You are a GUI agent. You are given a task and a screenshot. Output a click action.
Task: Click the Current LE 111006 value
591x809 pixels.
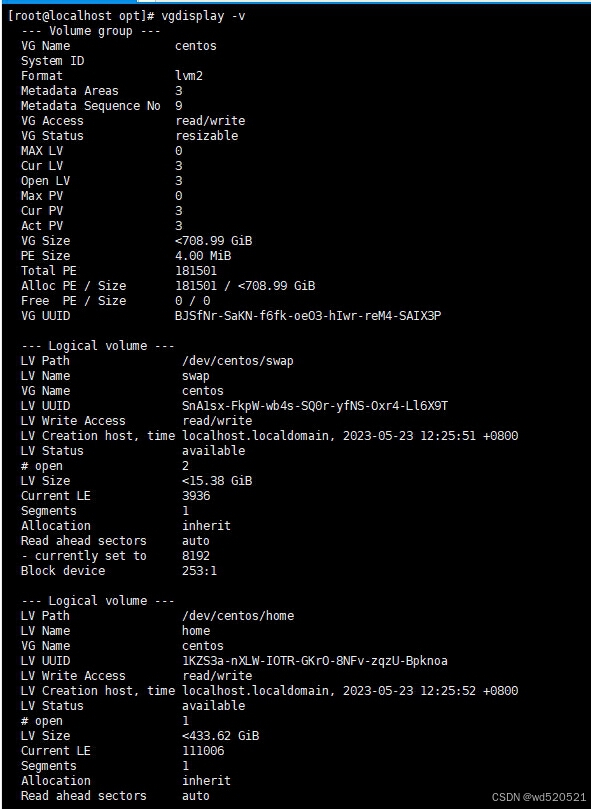(203, 751)
